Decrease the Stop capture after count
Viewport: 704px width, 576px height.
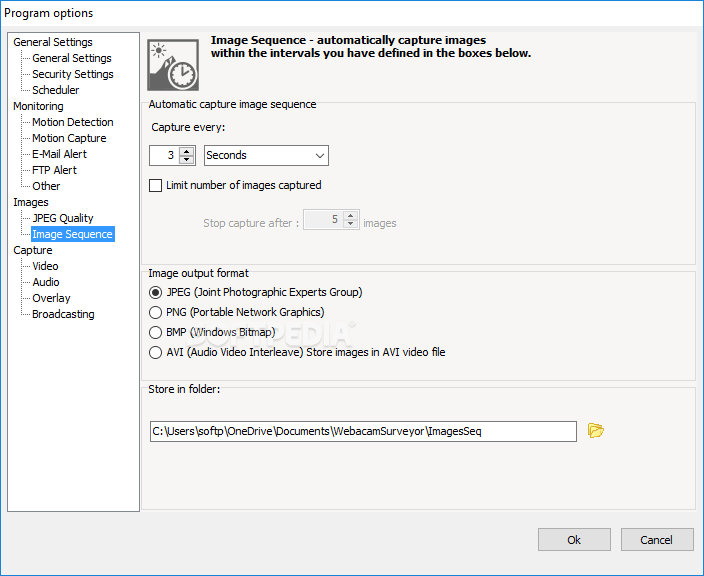point(351,224)
